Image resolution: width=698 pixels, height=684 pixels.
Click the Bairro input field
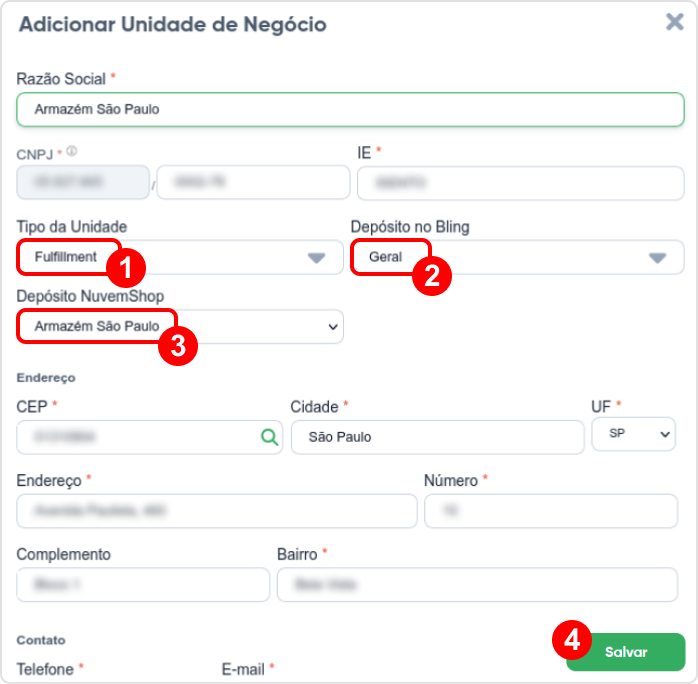[477, 585]
